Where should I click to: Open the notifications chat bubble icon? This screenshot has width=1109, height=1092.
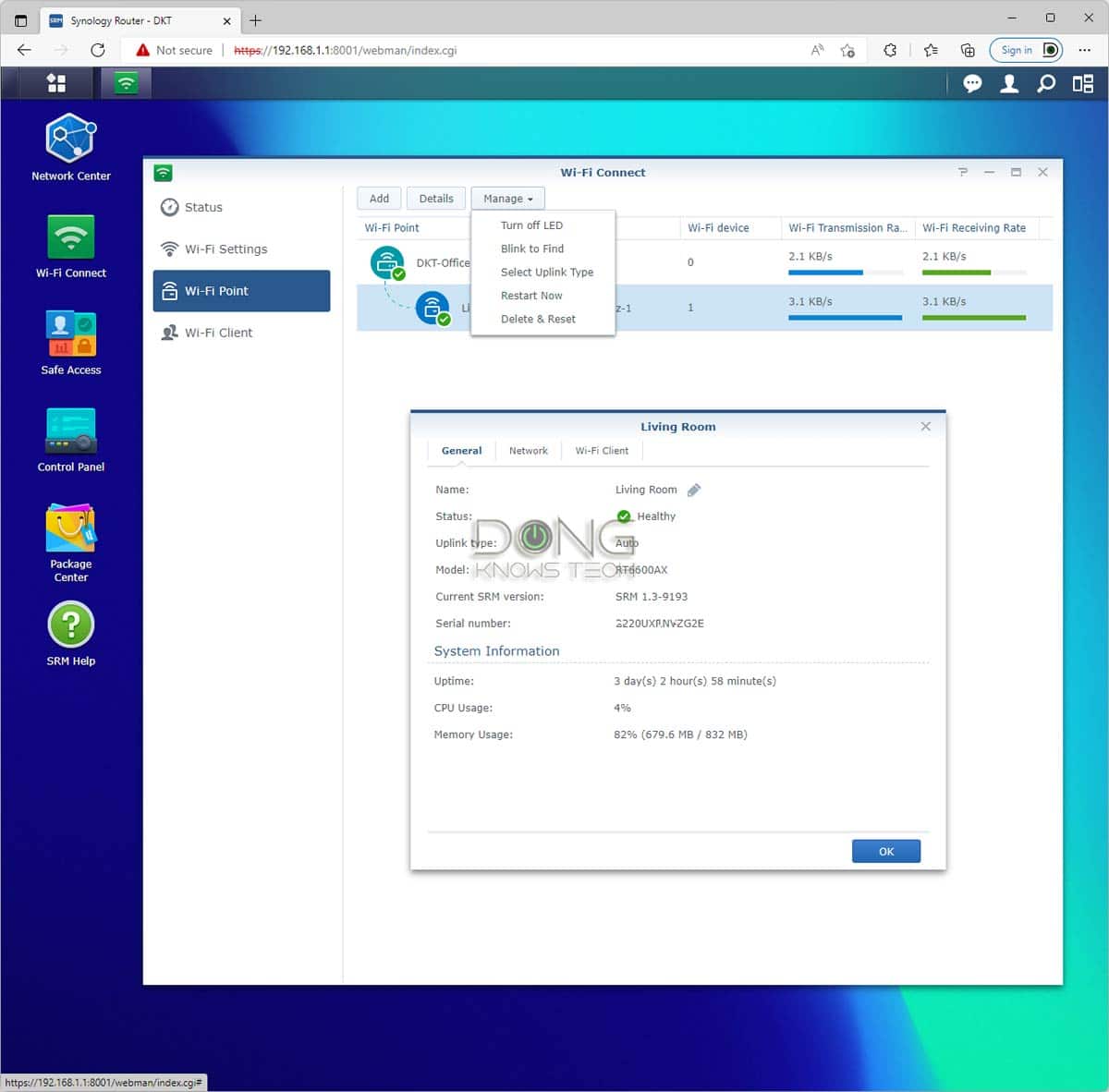point(972,84)
